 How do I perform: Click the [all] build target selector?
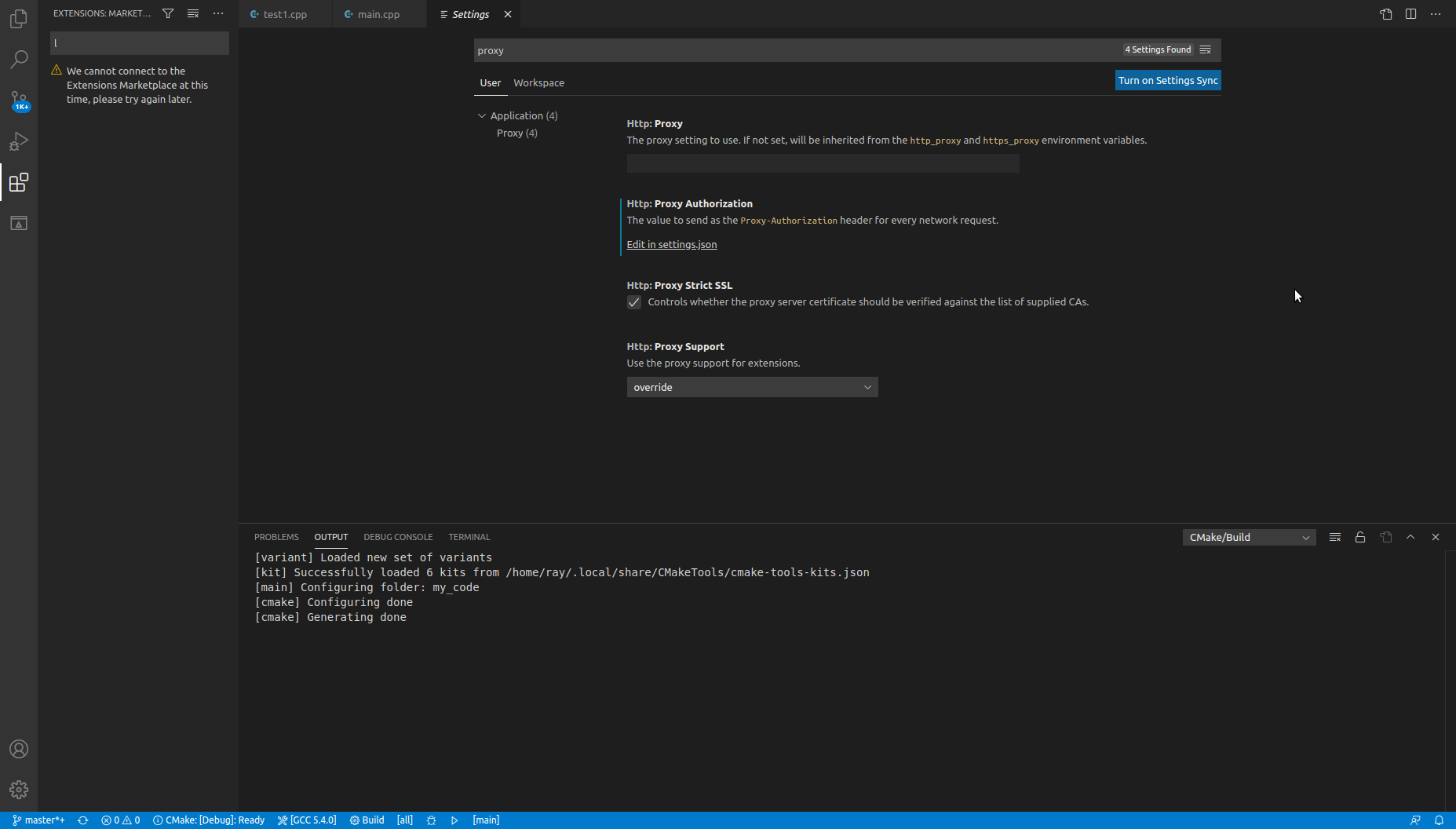(405, 820)
